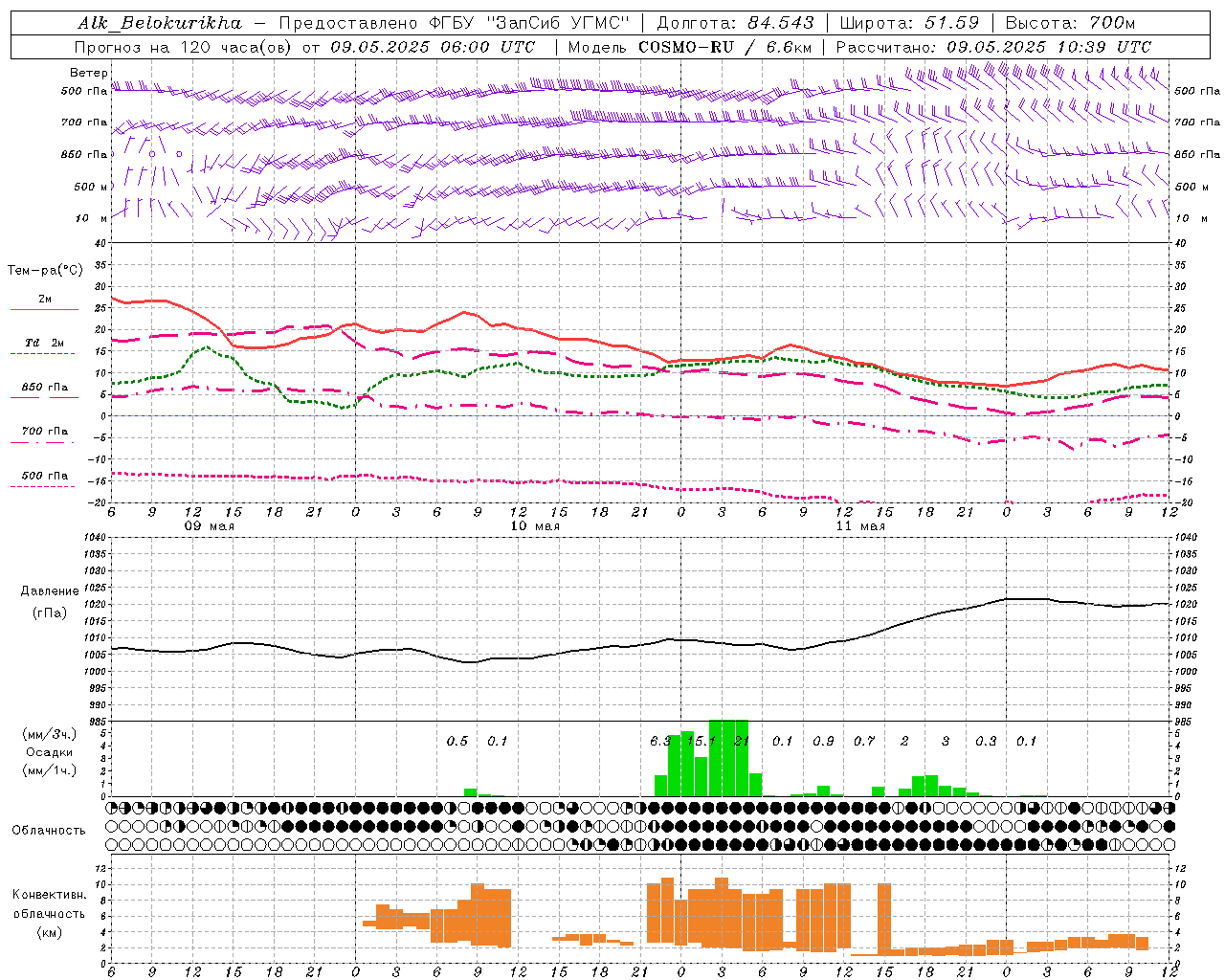The width and height of the screenshot is (1225, 980).
Task: Click the 0.3 precipitation value
Action: click(x=986, y=741)
